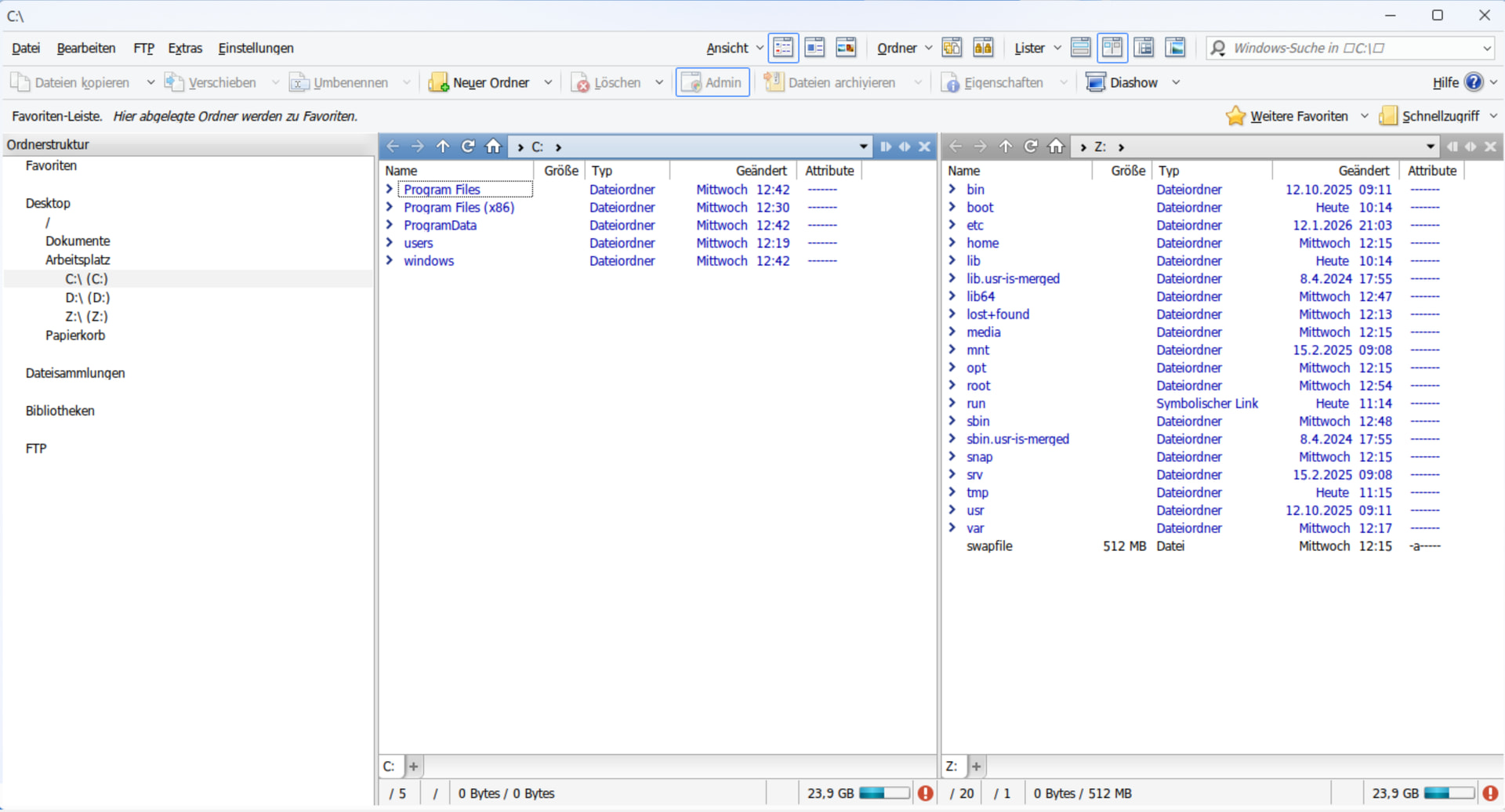This screenshot has height=812, width=1505.
Task: Toggle Admin mode on the toolbar
Action: pos(713,82)
